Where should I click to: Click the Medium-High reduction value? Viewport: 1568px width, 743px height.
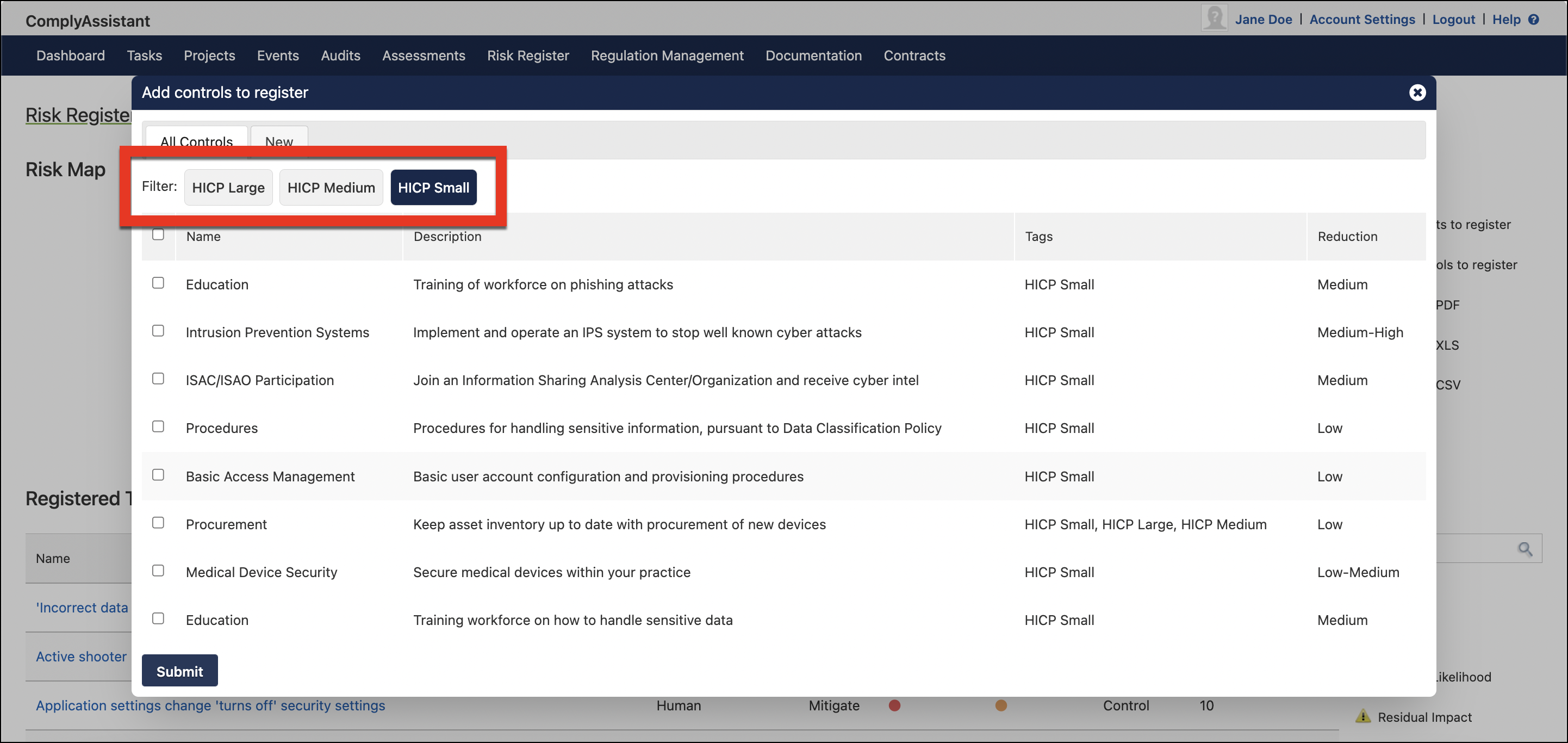tap(1360, 332)
